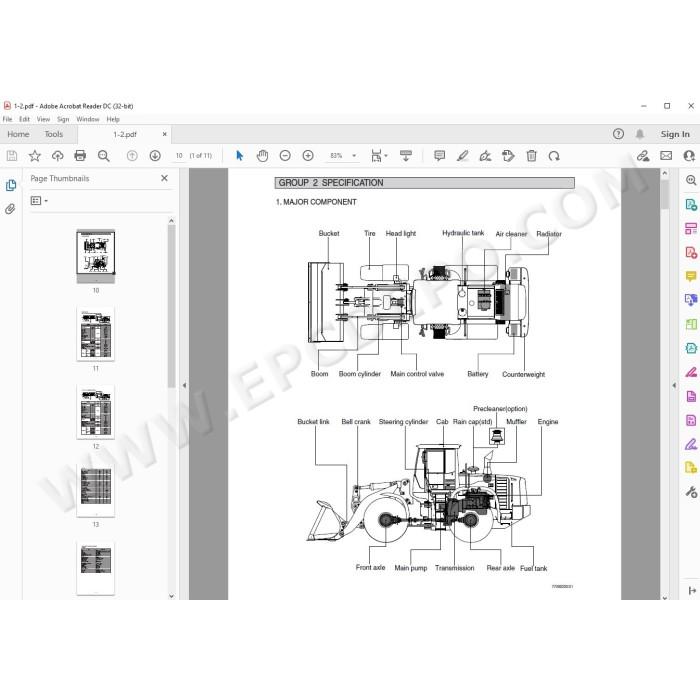
Task: Click the Hydraulic tank label
Action: [463, 233]
